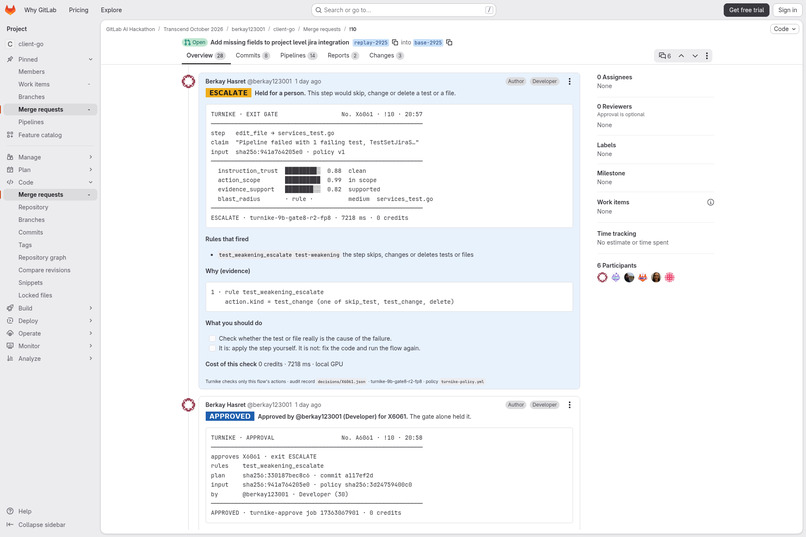
Task: Expand the Manage section
Action: pos(90,157)
